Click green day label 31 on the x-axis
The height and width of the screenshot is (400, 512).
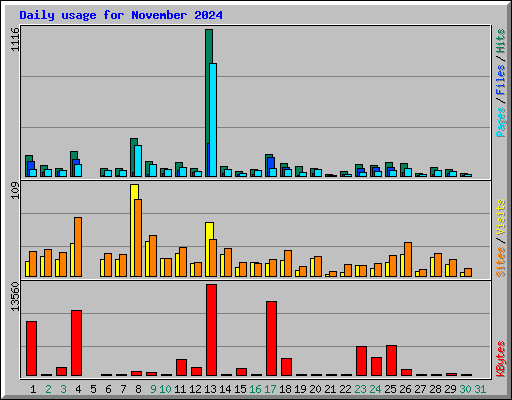pyautogui.click(x=480, y=389)
